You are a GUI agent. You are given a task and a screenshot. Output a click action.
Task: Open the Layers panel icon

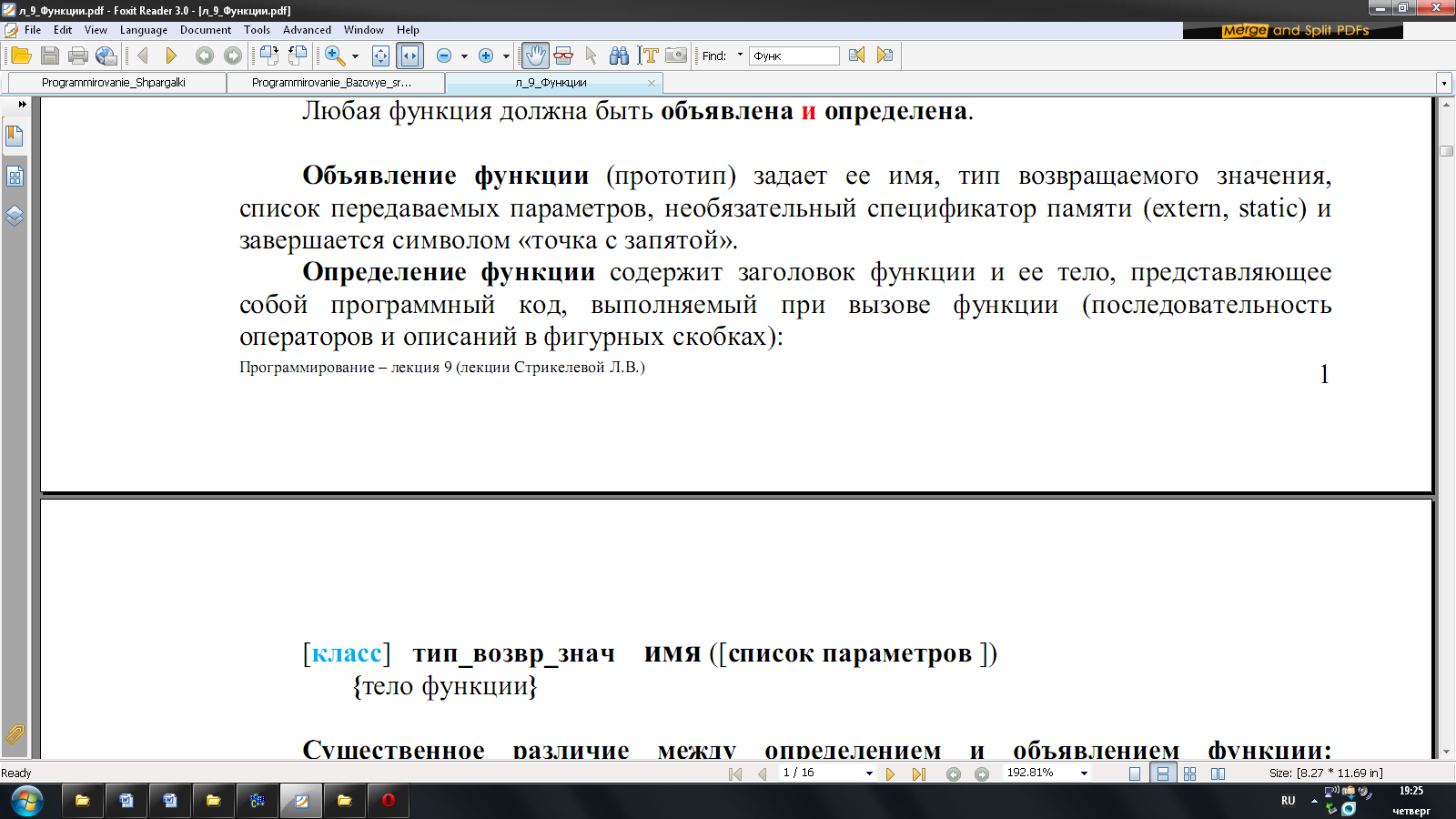click(x=15, y=217)
